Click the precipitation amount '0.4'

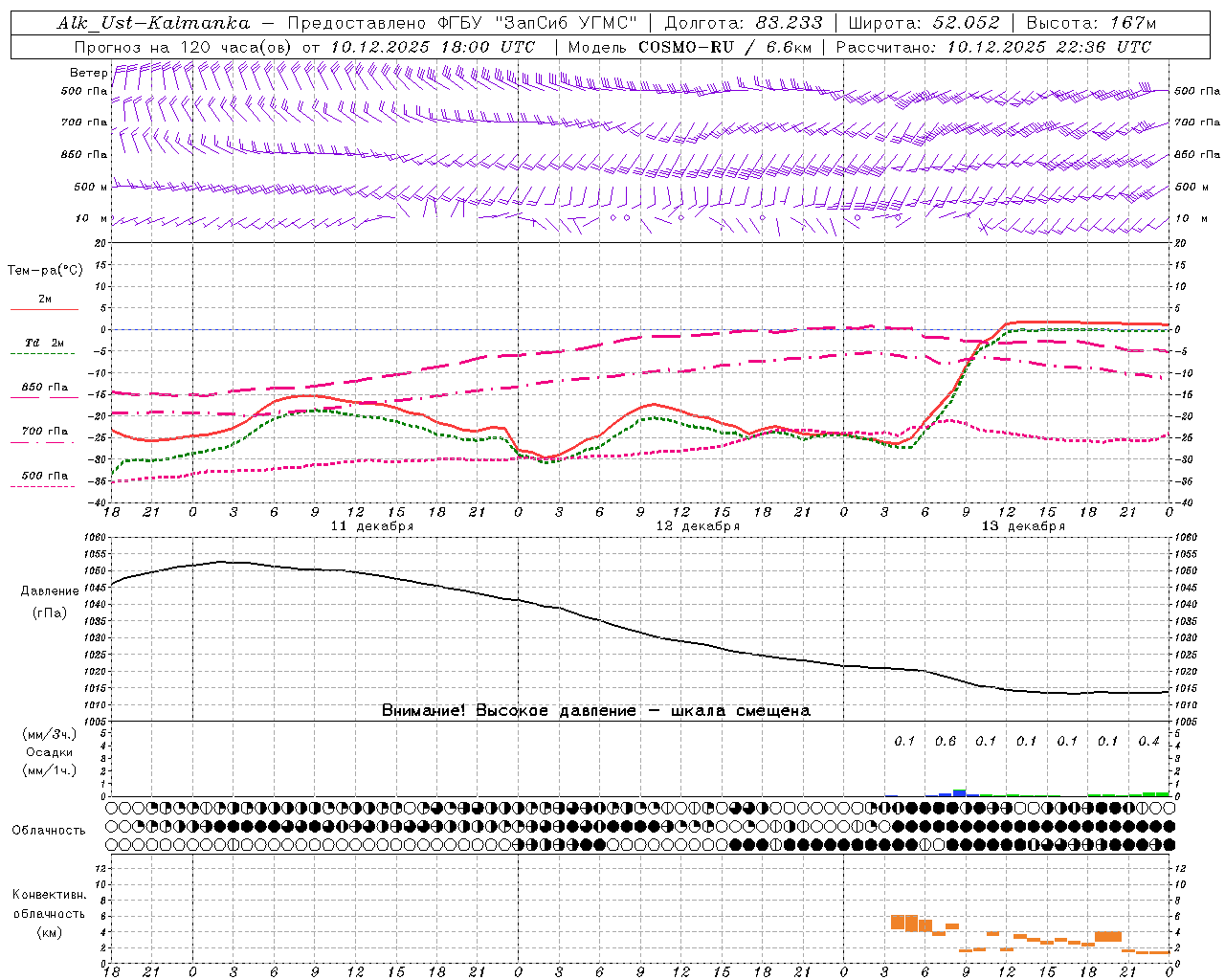tap(1148, 741)
